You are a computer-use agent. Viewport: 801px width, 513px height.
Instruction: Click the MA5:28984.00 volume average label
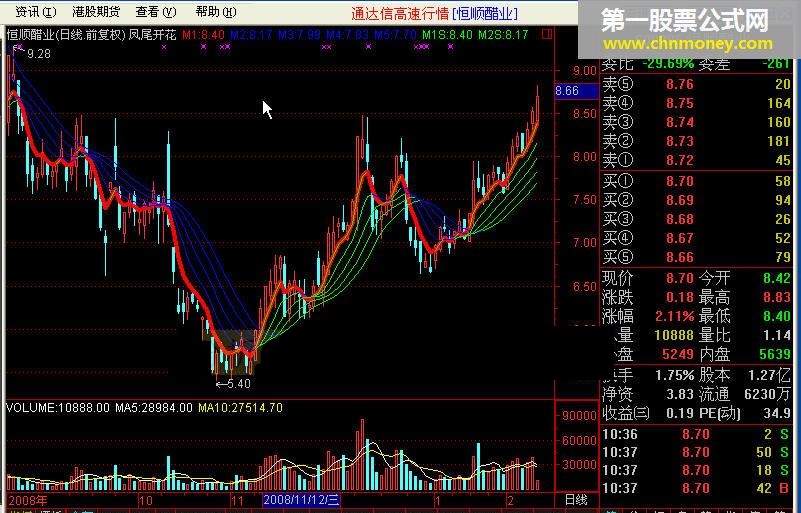coord(153,408)
